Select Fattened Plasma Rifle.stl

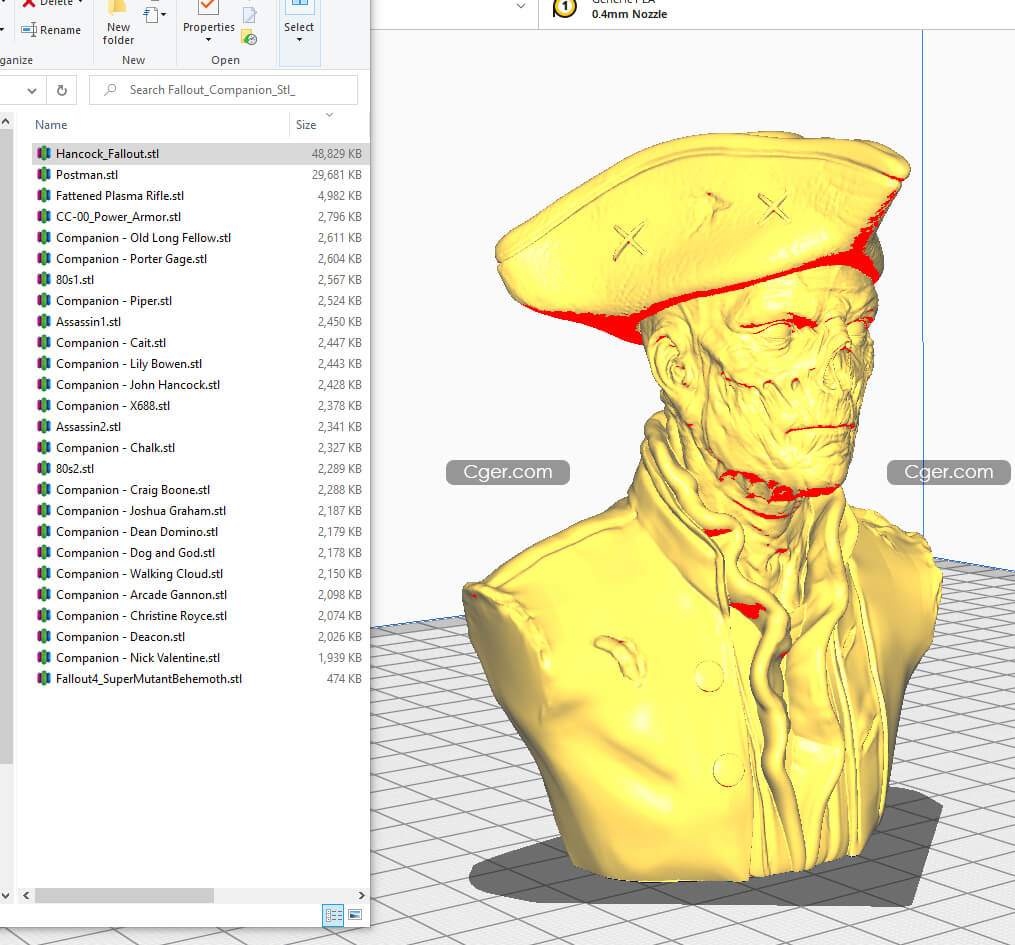click(x=201, y=195)
